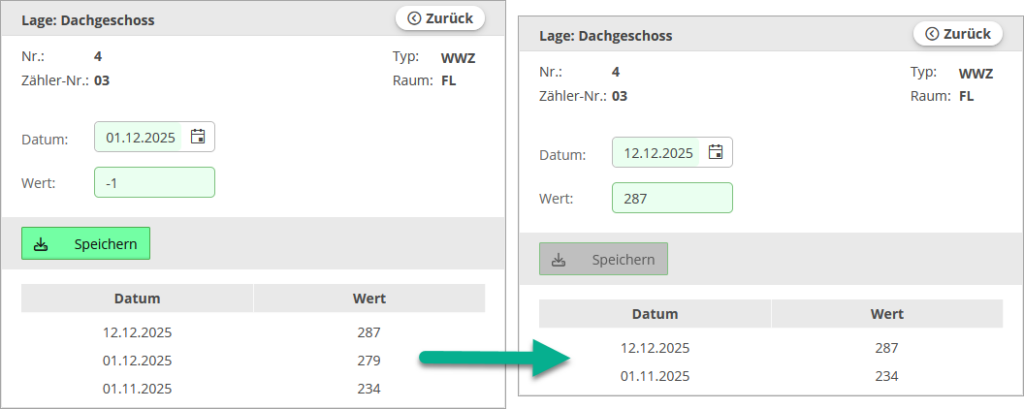Open calendar picker beside date 01.12.2025
This screenshot has height=409, width=1024.
click(198, 137)
